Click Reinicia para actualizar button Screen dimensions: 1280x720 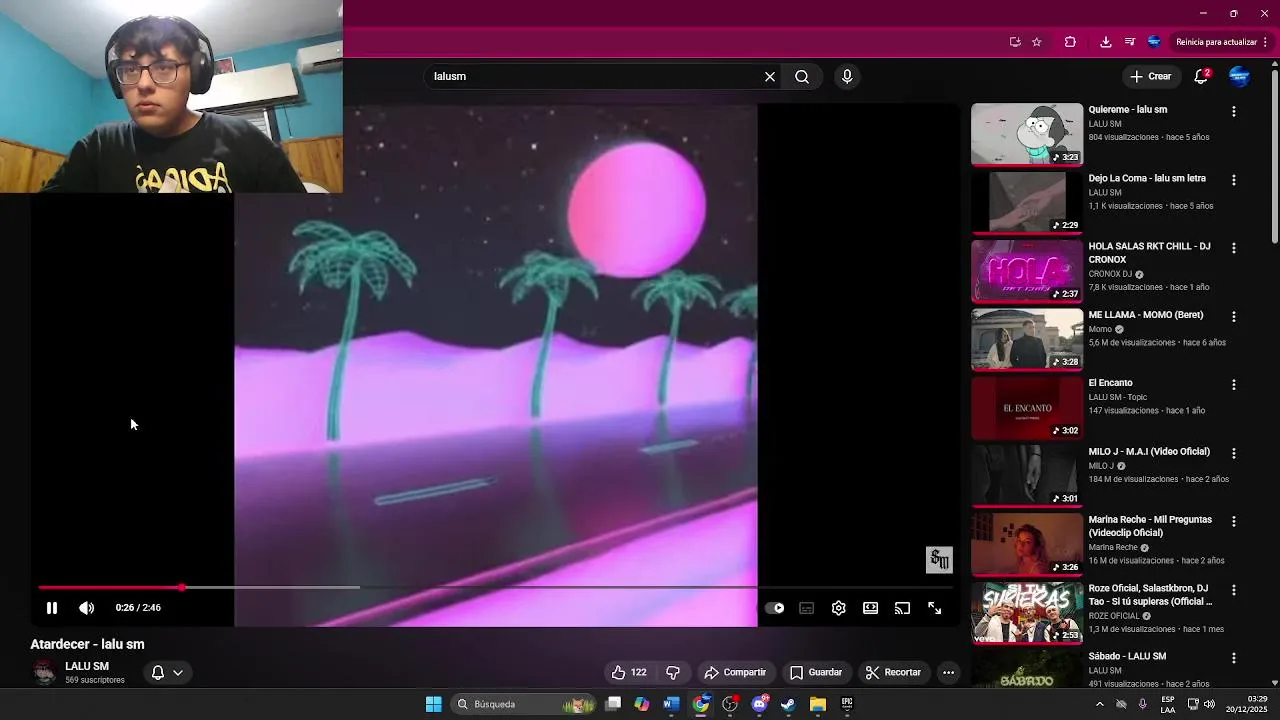tap(1222, 42)
